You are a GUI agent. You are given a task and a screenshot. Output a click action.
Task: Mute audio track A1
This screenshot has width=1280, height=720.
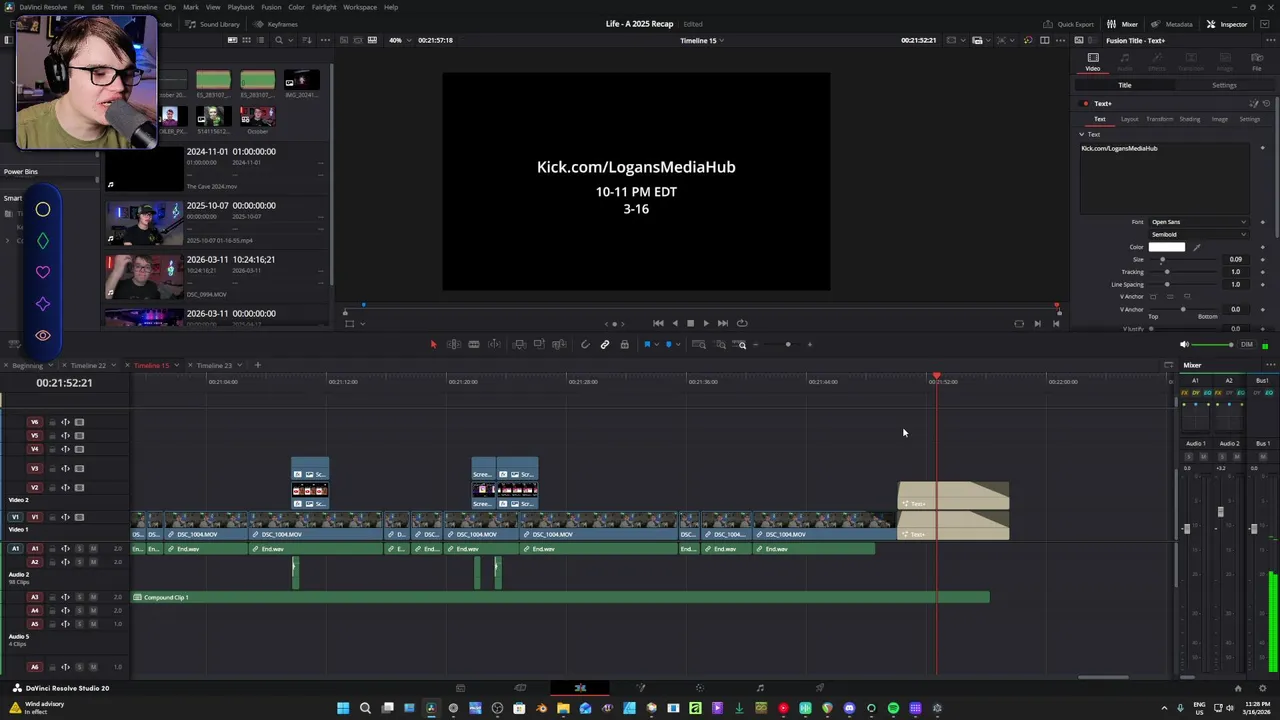[x=93, y=548]
